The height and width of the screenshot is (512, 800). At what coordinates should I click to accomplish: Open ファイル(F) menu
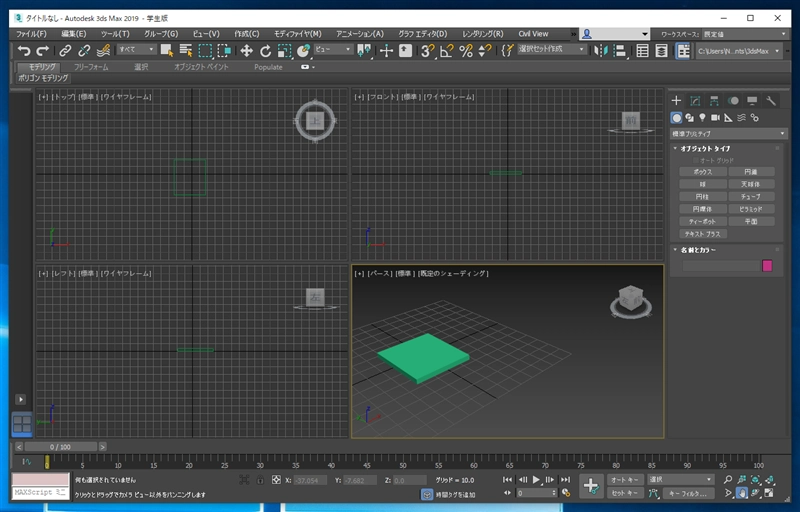pyautogui.click(x=32, y=34)
